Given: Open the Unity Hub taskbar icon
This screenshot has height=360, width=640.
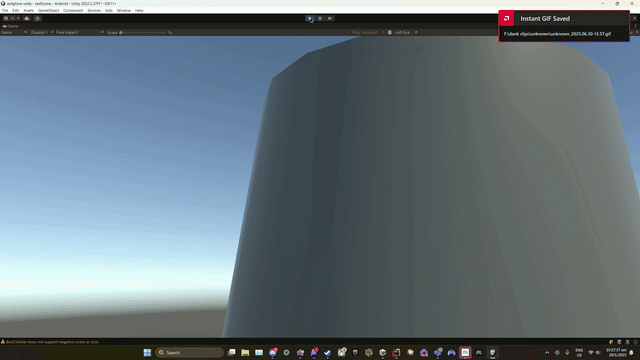Looking at the screenshot, I should [x=382, y=352].
